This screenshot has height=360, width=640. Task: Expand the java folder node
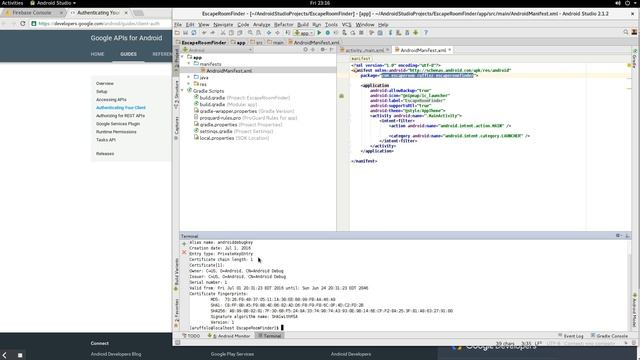[x=189, y=77]
